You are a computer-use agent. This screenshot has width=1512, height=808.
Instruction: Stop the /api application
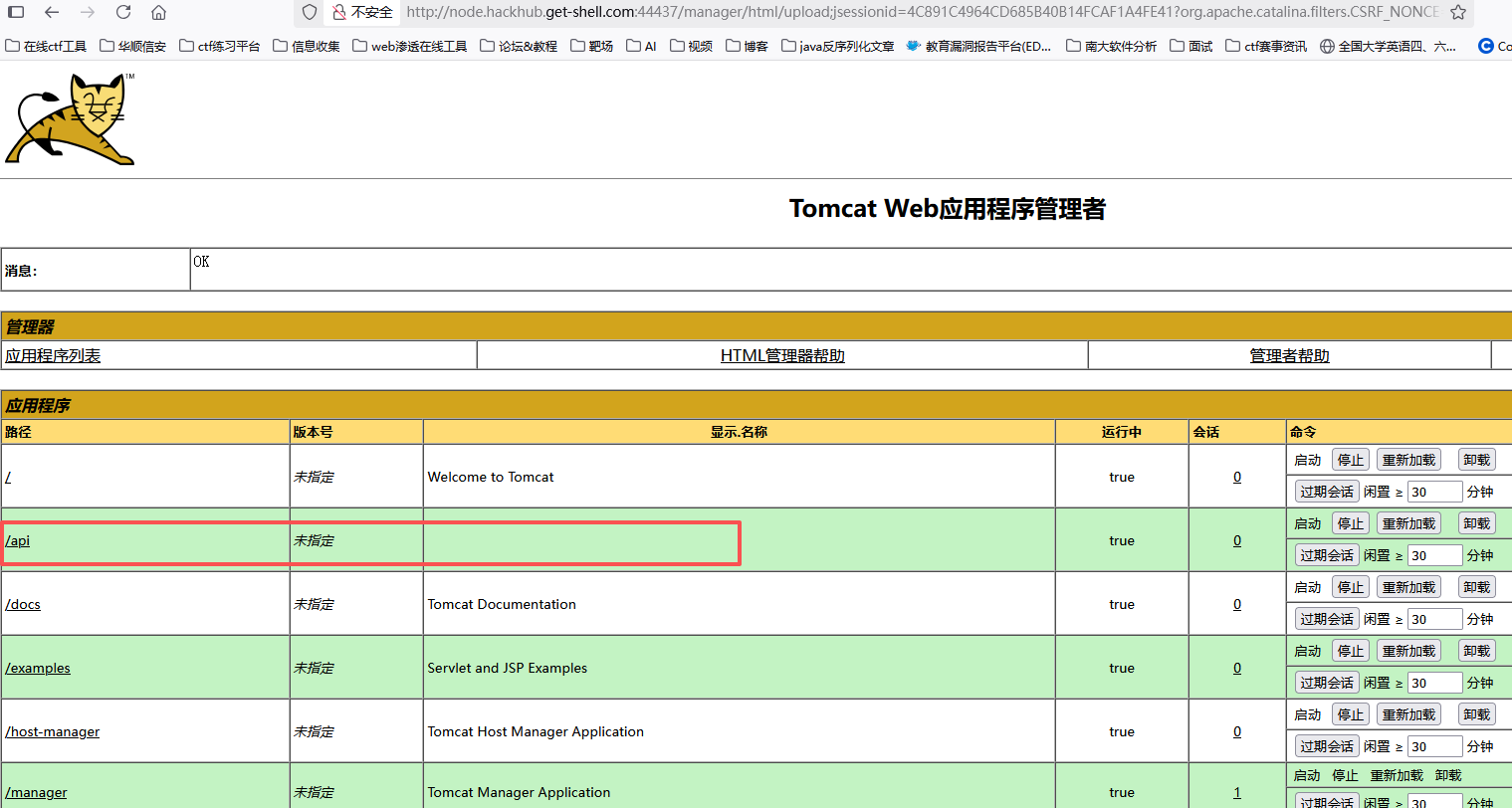click(1351, 523)
